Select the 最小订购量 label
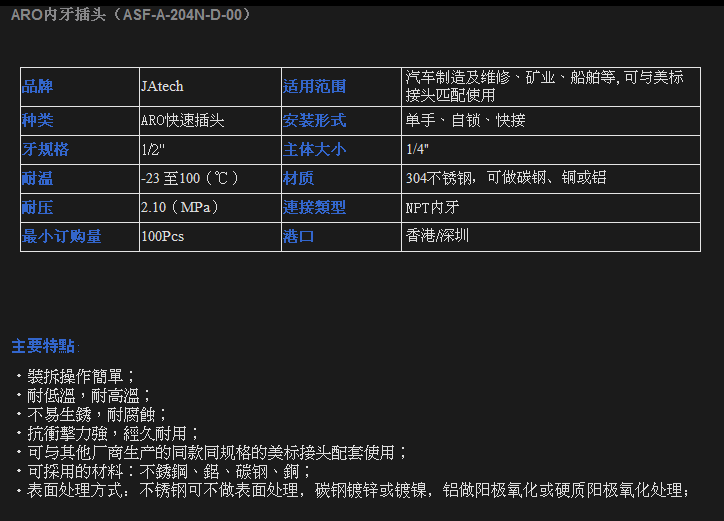The image size is (724, 521). [61, 236]
